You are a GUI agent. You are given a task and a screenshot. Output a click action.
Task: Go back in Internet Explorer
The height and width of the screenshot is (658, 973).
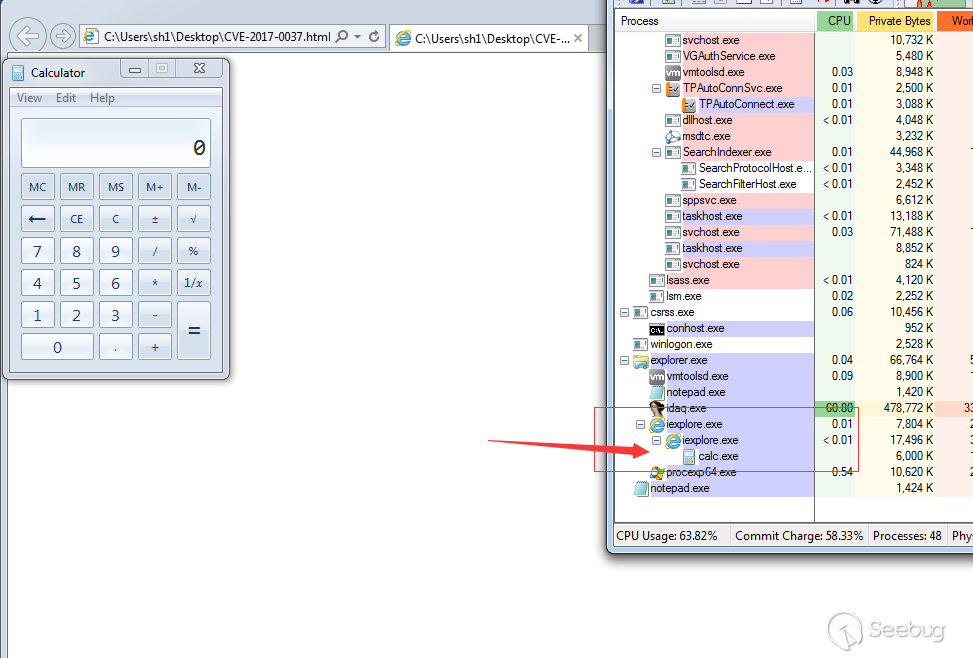(x=28, y=36)
